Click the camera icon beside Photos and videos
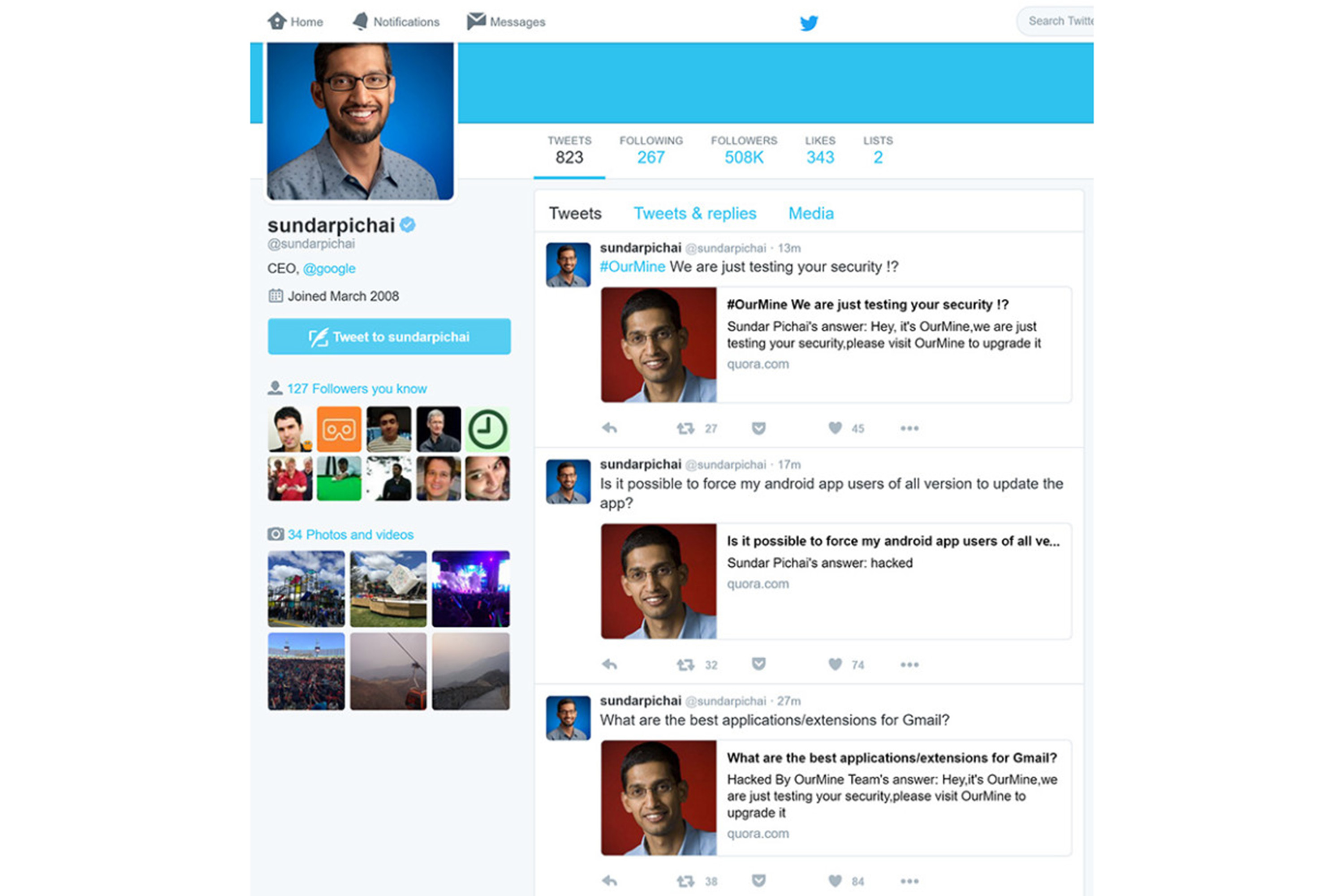This screenshot has height=896, width=1344. [276, 534]
